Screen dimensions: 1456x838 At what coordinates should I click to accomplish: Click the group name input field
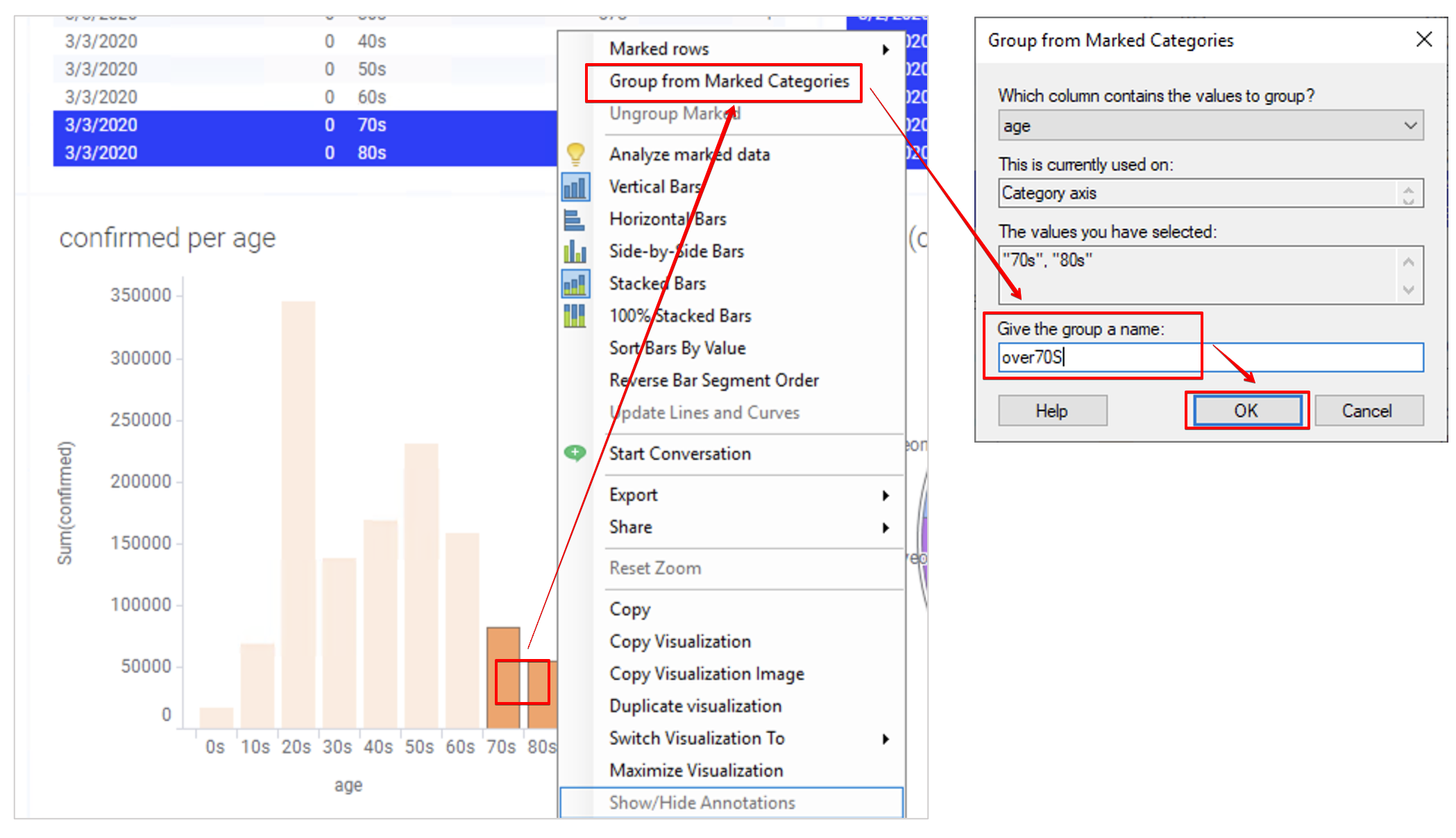point(1211,357)
